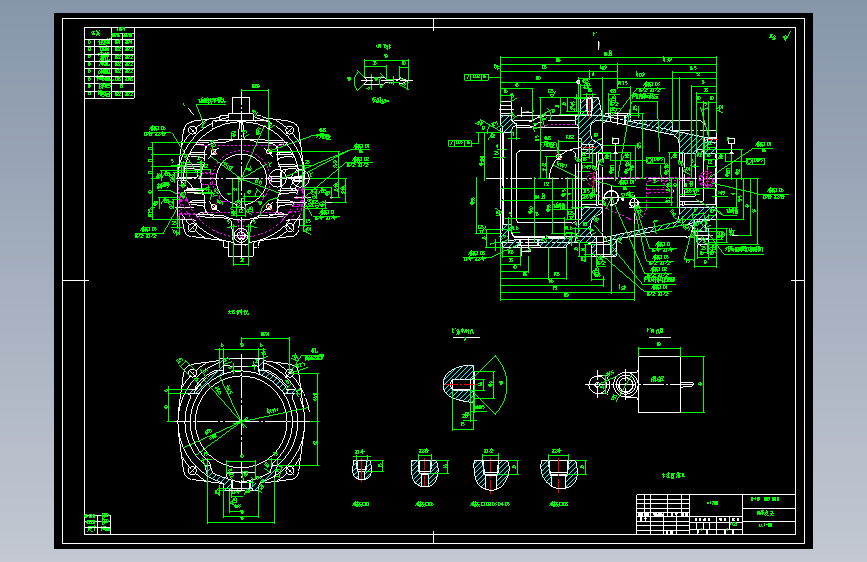867x562 pixels.
Task: Click the third hatched hole section detail
Action: pyautogui.click(x=491, y=474)
